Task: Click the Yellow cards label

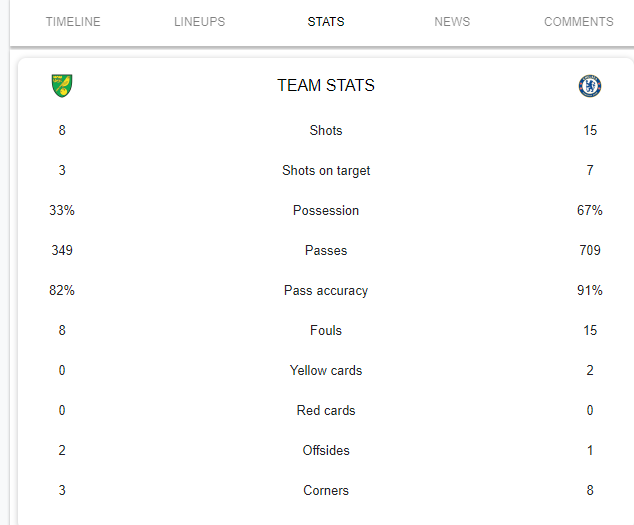Action: [x=326, y=370]
